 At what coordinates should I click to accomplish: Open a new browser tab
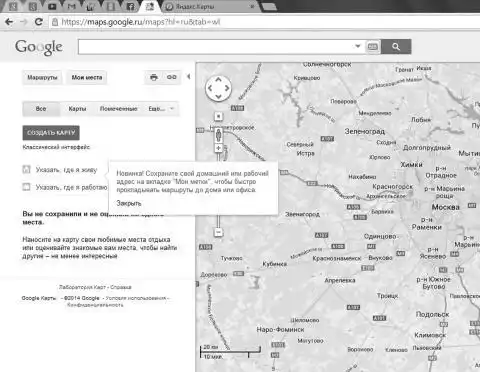click(x=268, y=6)
